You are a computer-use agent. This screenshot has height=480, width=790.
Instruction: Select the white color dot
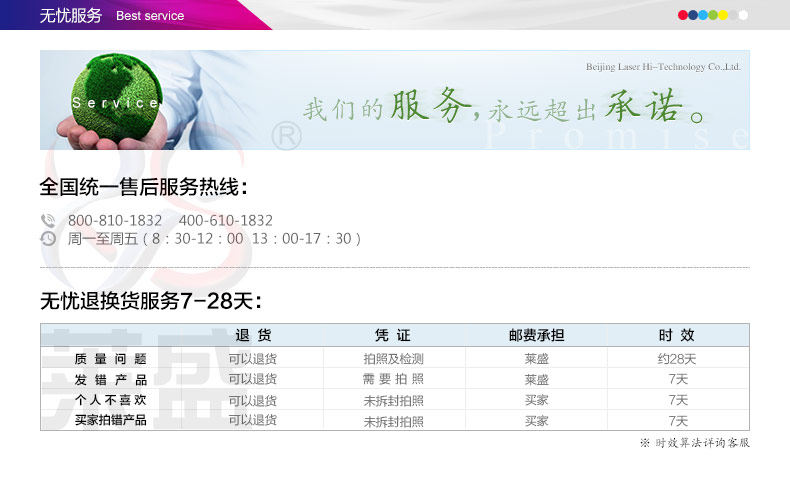743,15
